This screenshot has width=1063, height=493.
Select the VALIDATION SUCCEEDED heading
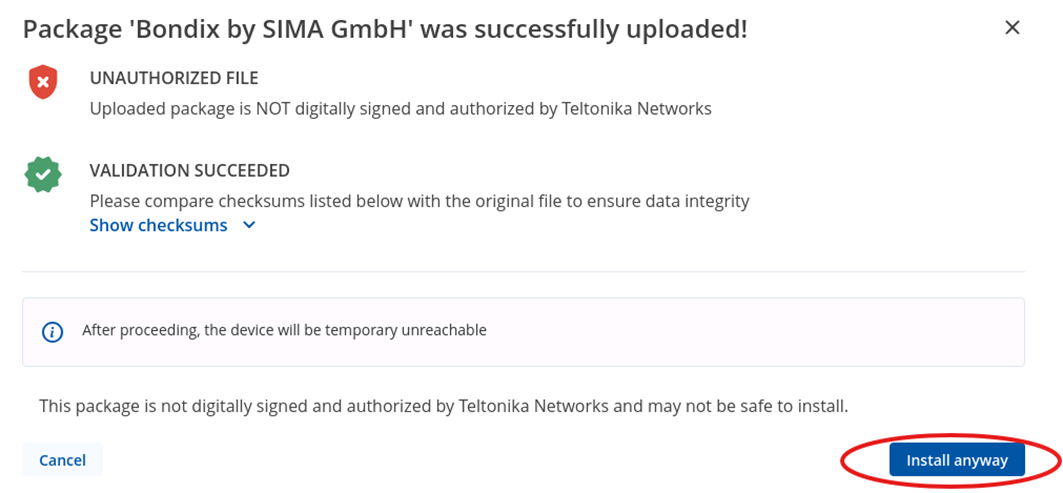pyautogui.click(x=190, y=171)
